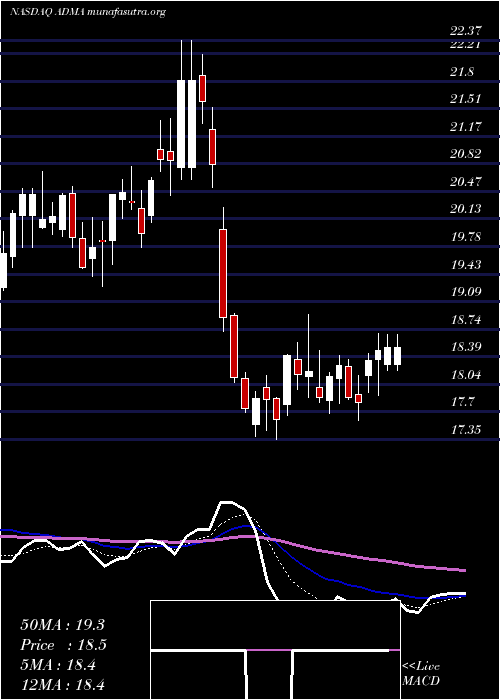Select the 18.39 price level label
500x700 pixels.
pos(466,347)
